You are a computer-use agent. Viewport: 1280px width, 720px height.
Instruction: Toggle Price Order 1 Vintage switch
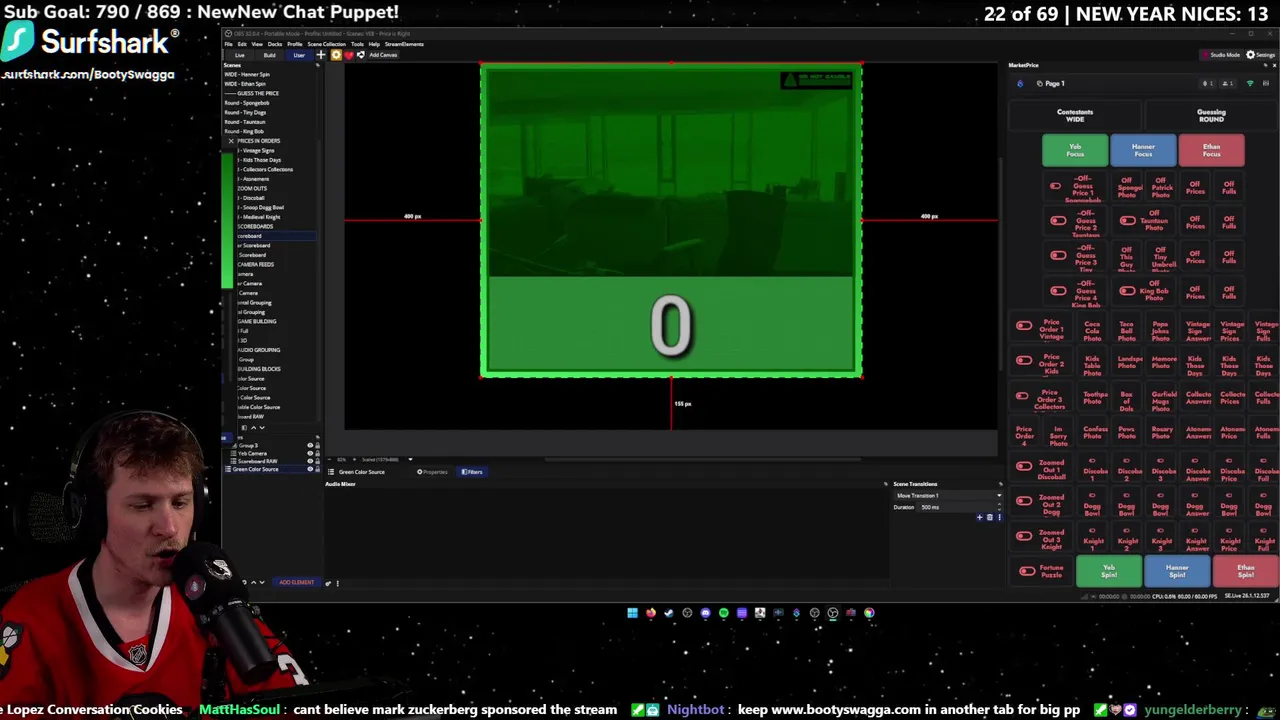[x=1024, y=326]
